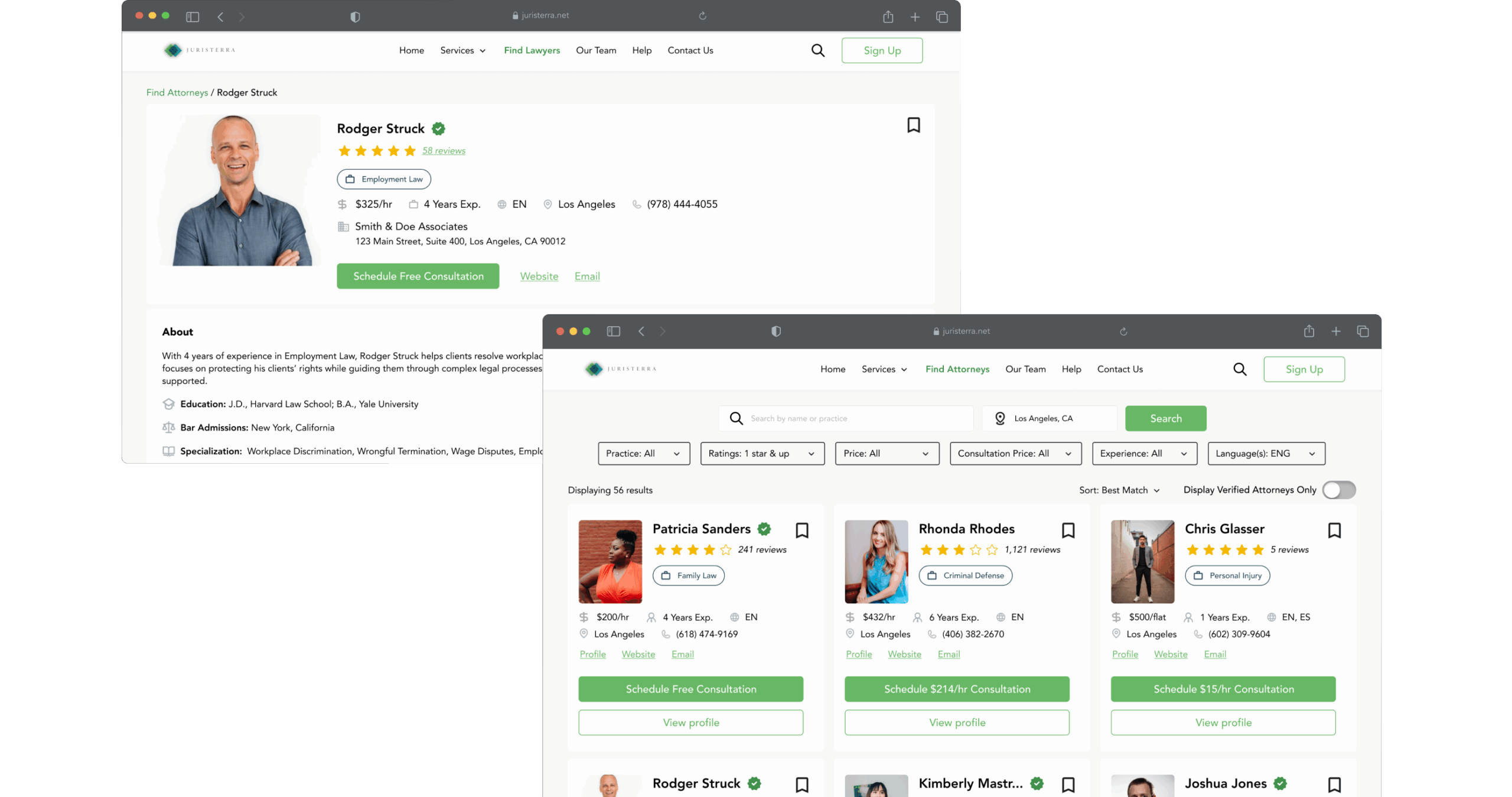
Task: Click the back arrow in the front browser
Action: coord(641,331)
